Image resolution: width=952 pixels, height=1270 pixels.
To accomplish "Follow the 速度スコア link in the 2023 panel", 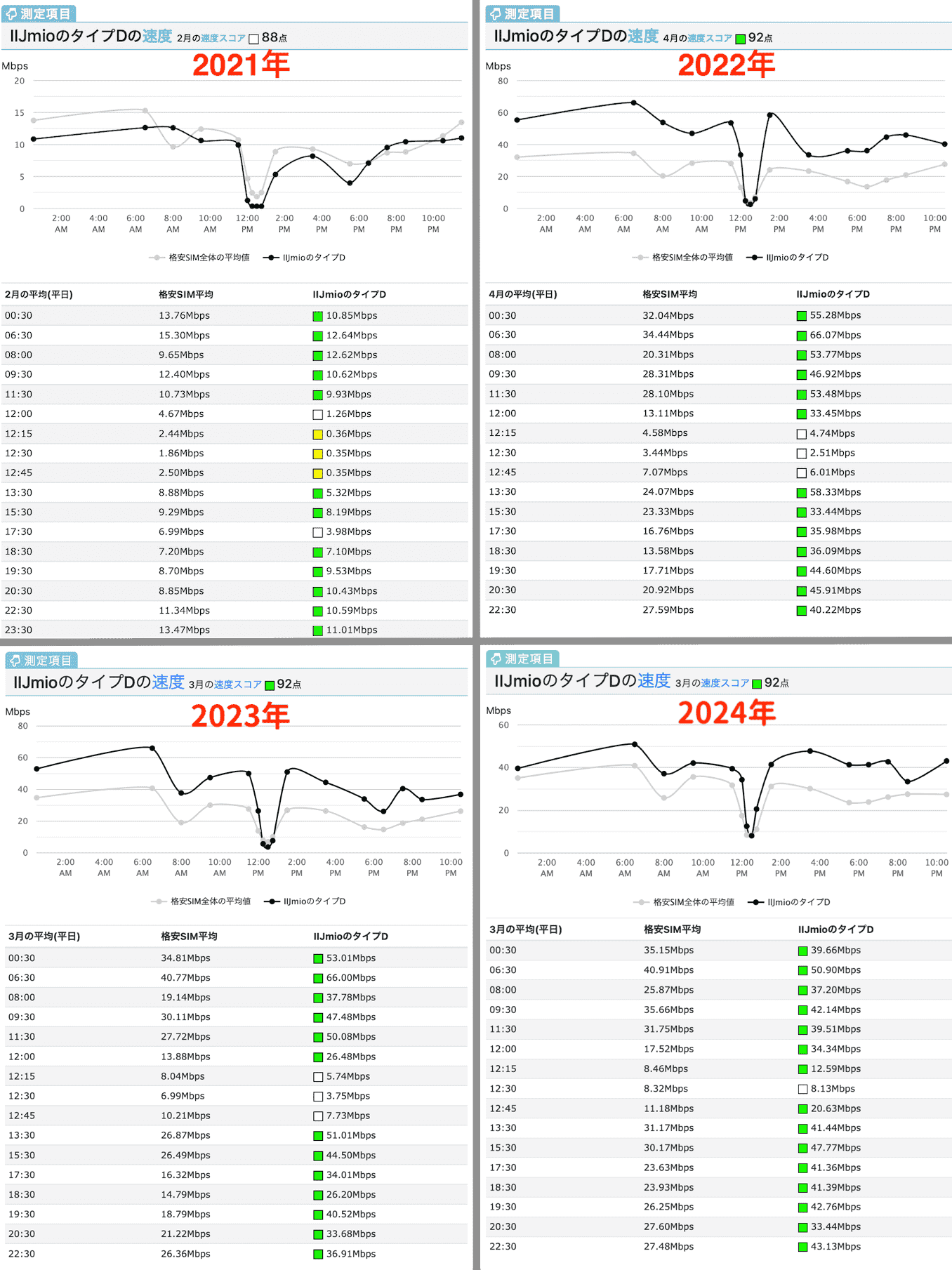I will pyautogui.click(x=237, y=684).
